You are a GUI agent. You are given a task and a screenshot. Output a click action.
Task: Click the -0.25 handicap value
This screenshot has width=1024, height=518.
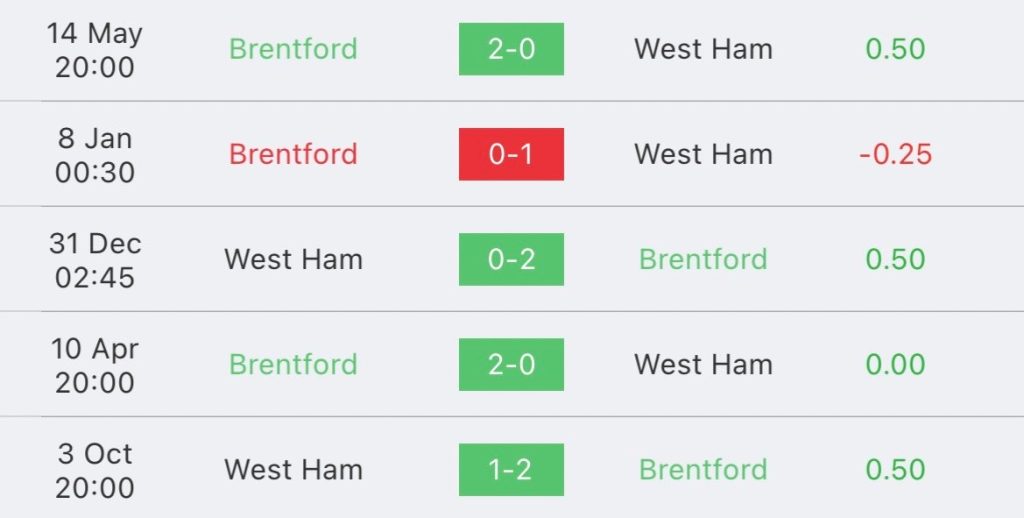tap(895, 154)
